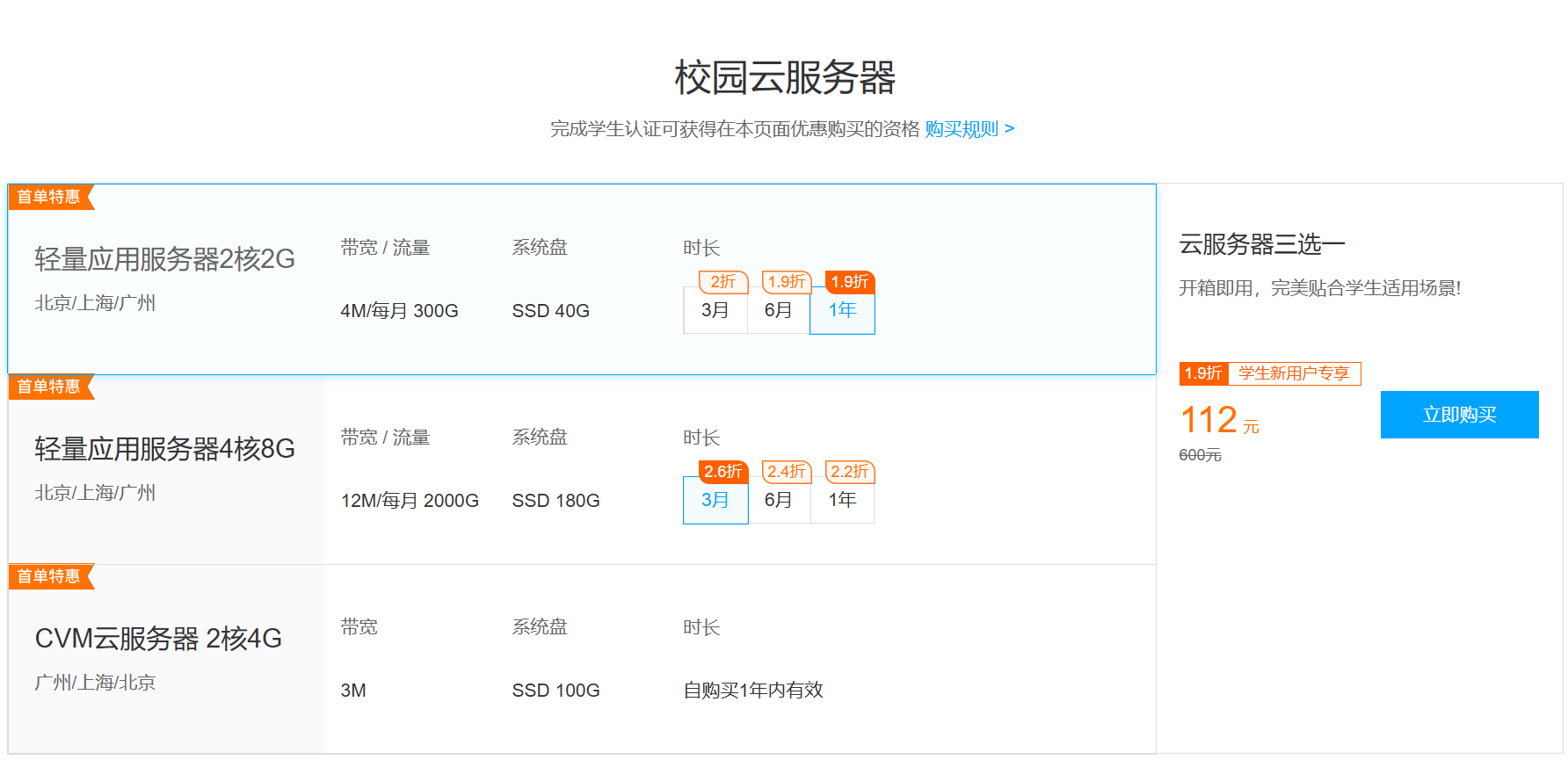Image resolution: width=1568 pixels, height=767 pixels.
Task: Select 6月 duration for the 2核2G server
Action: (779, 310)
